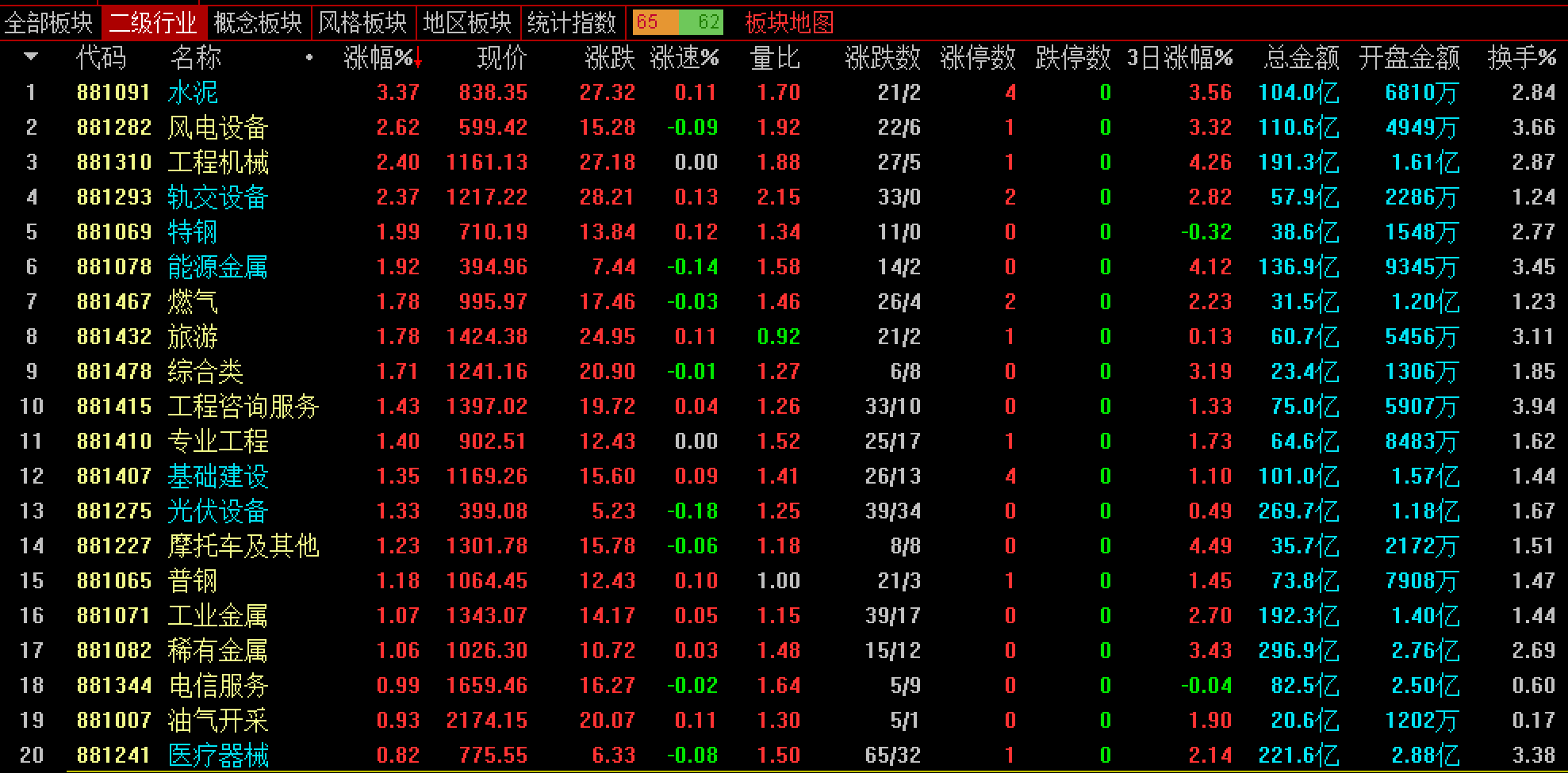Open the 能源金属 sector
Screen dimensions: 1568x773
click(x=218, y=267)
